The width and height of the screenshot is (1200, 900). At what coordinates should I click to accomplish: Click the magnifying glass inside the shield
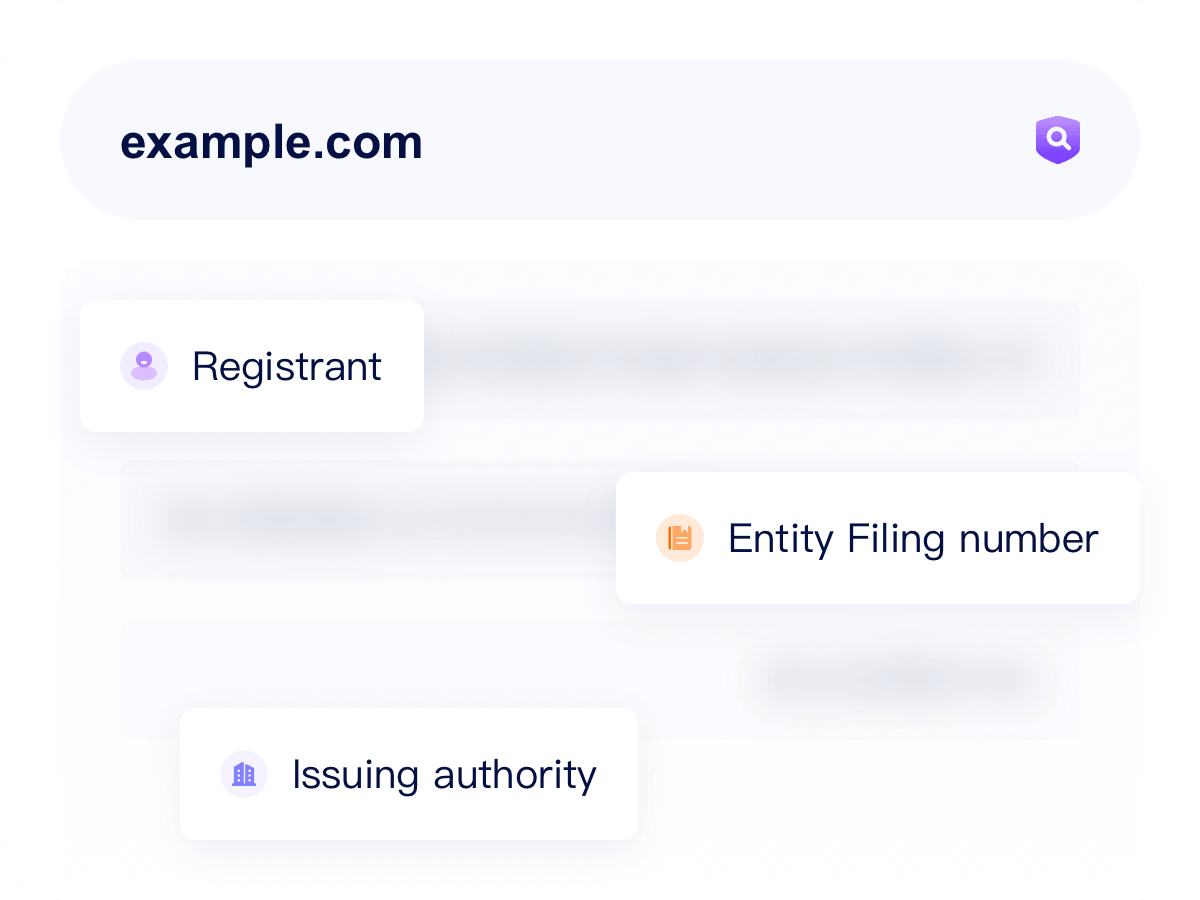point(1058,138)
